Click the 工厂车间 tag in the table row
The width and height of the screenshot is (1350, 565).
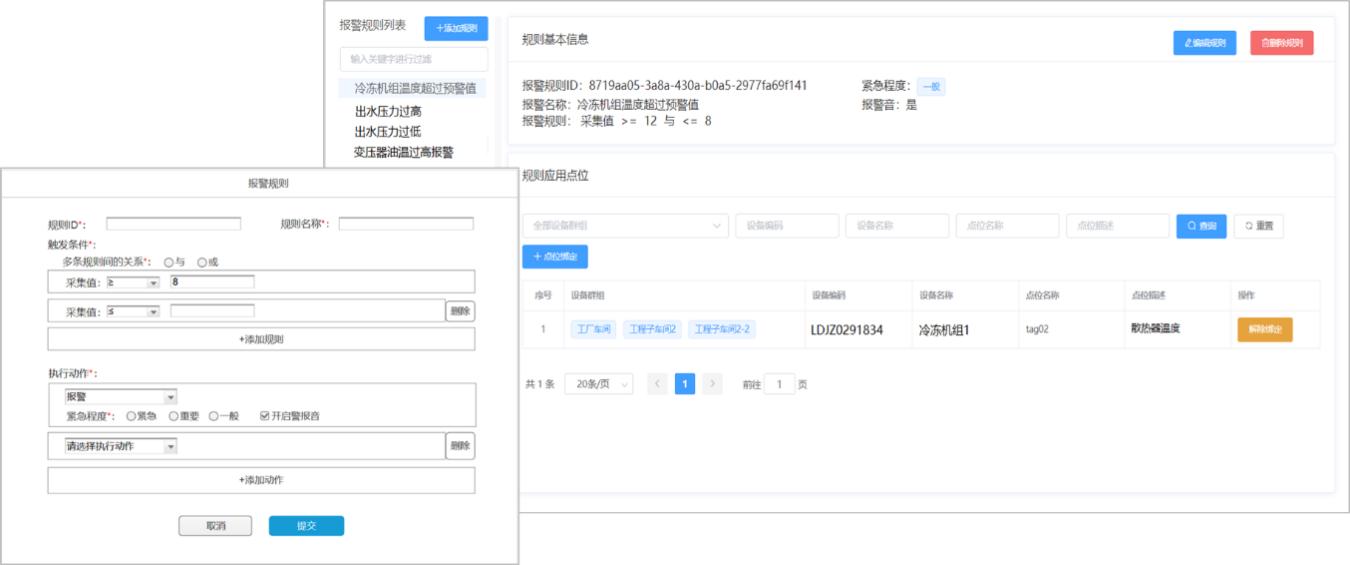point(593,329)
